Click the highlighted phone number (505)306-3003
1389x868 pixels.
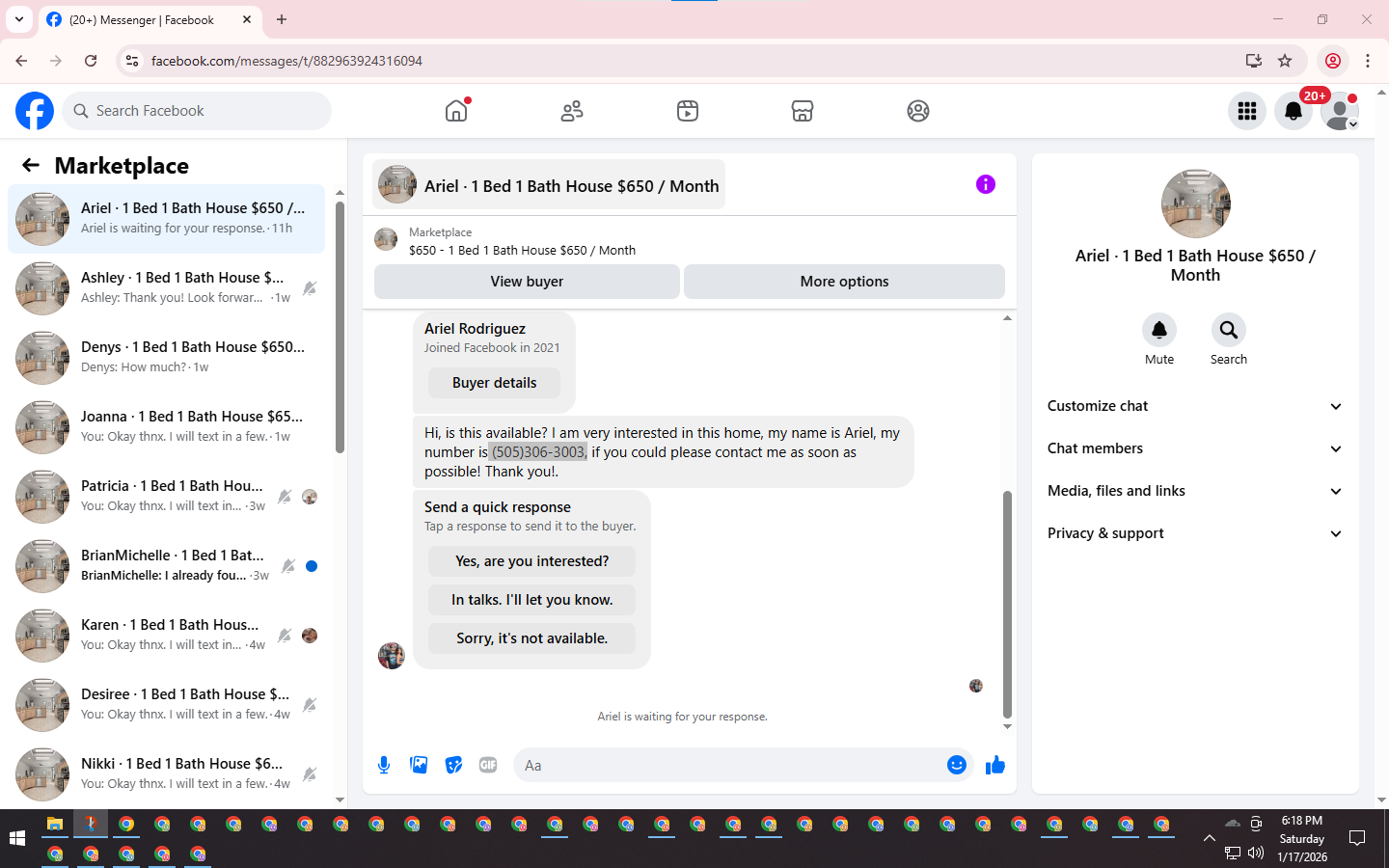coord(537,452)
